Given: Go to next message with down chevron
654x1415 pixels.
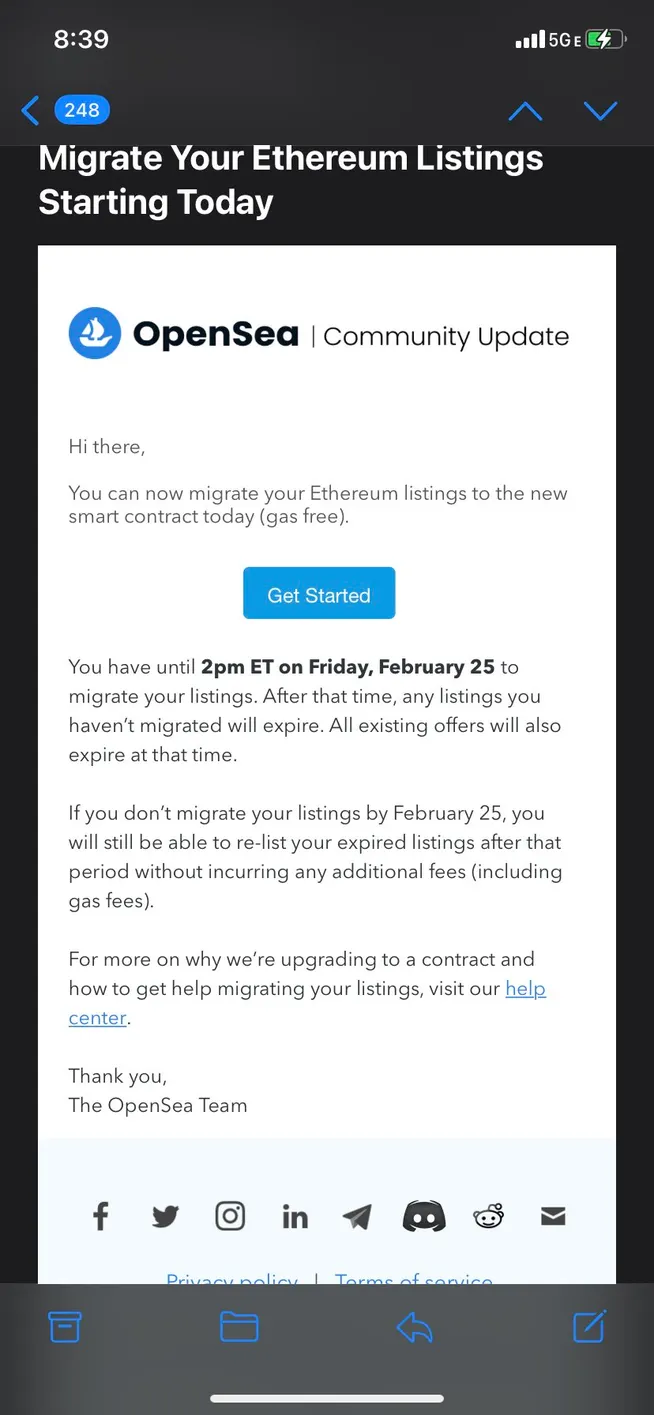Looking at the screenshot, I should point(600,111).
